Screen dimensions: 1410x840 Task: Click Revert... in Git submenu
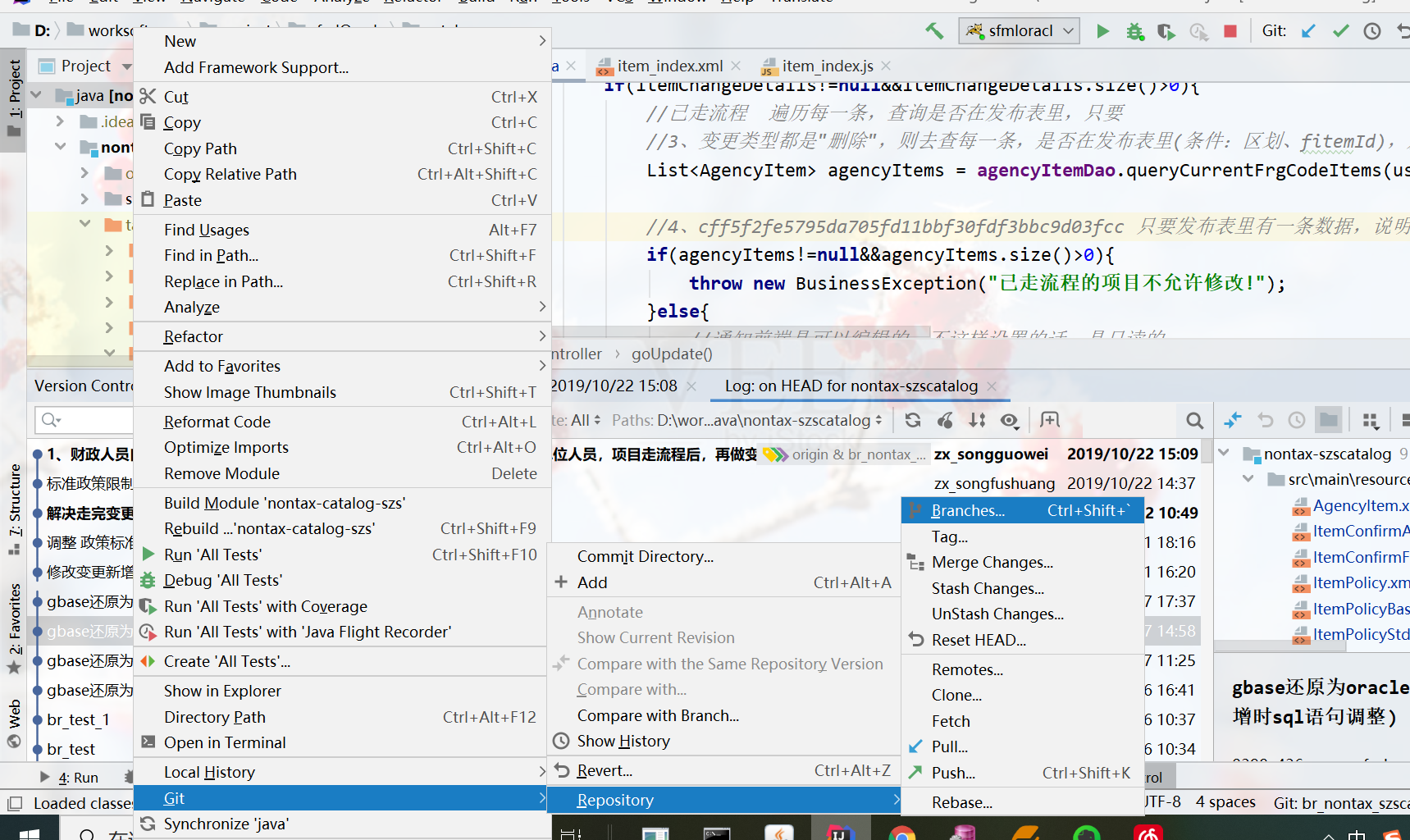coord(724,770)
